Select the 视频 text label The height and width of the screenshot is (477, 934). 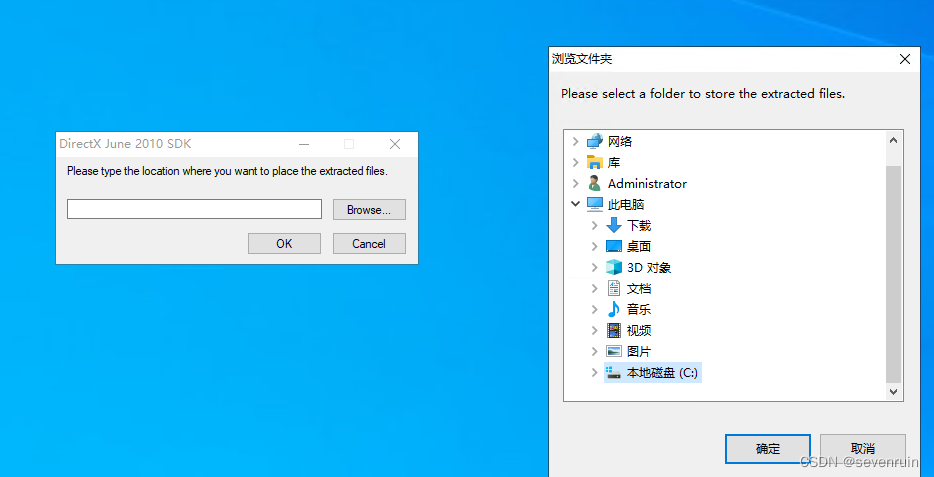tap(639, 330)
